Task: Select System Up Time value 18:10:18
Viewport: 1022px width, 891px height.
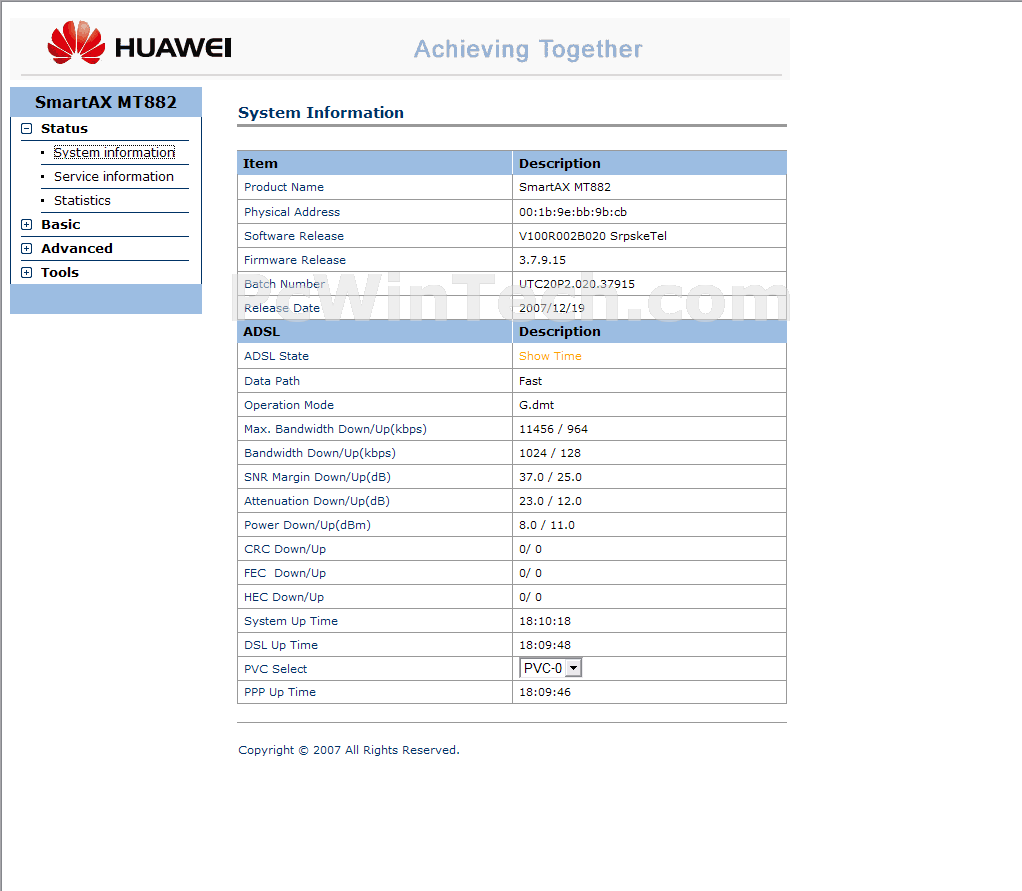Action: [545, 622]
